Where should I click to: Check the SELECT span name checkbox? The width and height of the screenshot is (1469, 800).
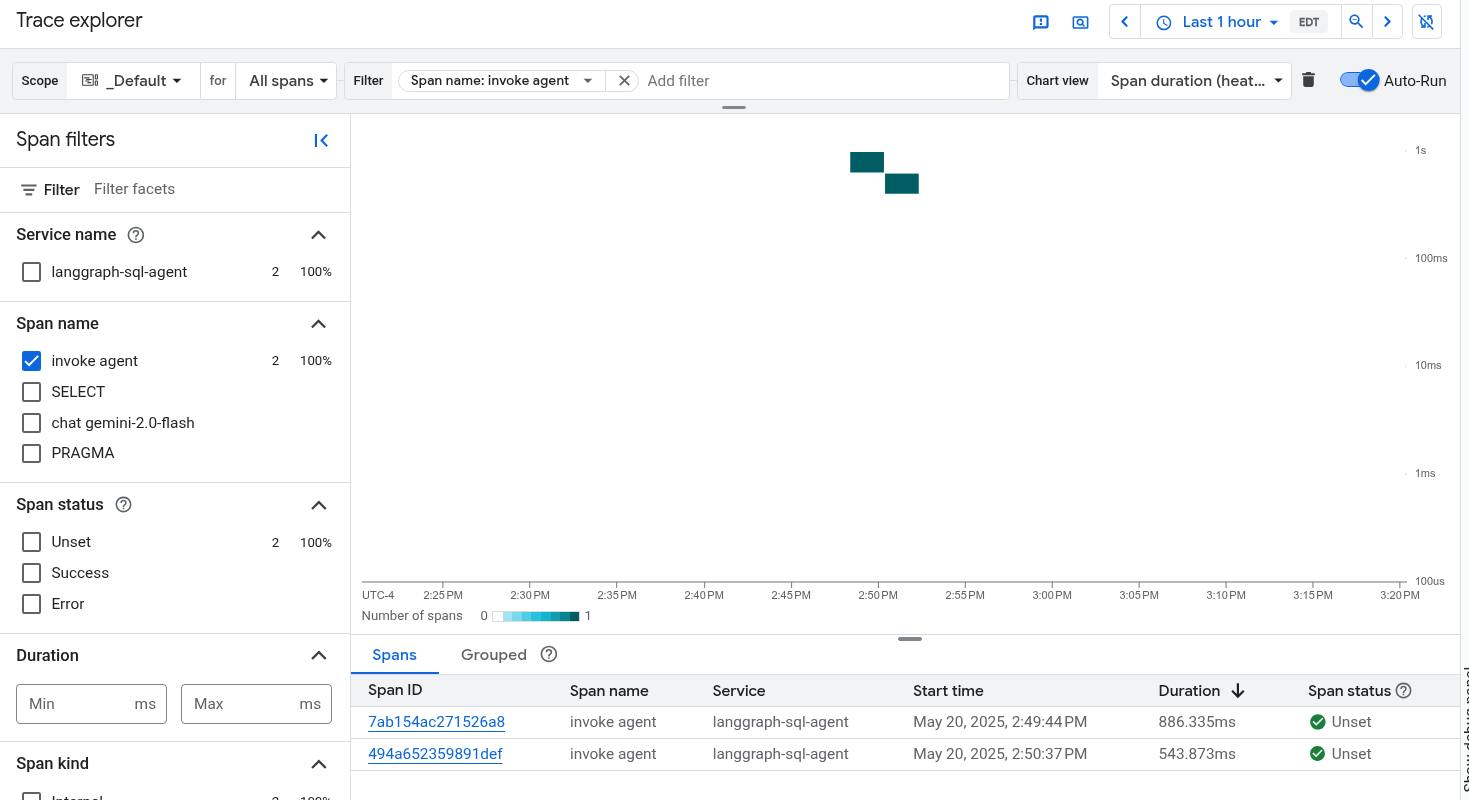(x=32, y=392)
